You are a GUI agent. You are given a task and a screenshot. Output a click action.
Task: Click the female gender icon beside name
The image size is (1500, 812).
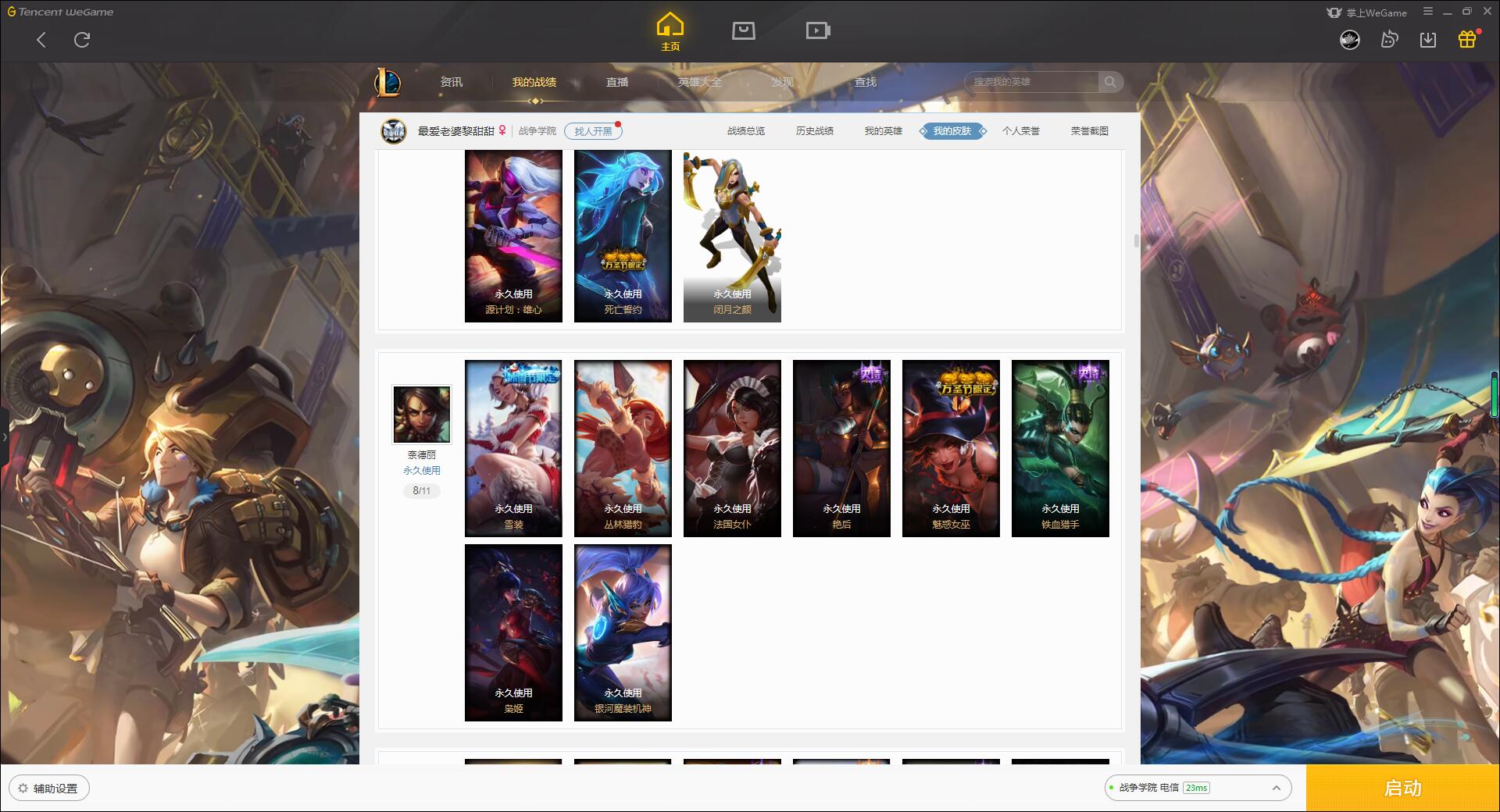click(x=502, y=130)
